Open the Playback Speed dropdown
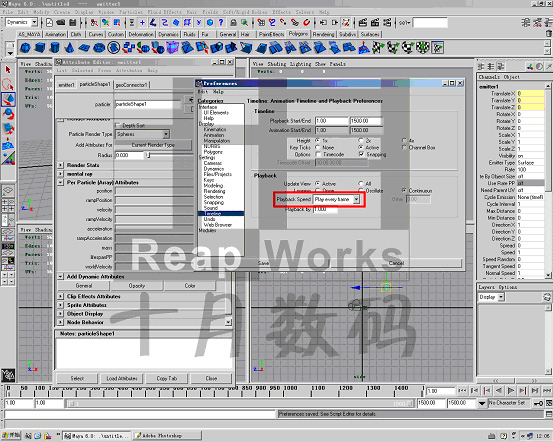The width and height of the screenshot is (553, 442). tap(357, 200)
